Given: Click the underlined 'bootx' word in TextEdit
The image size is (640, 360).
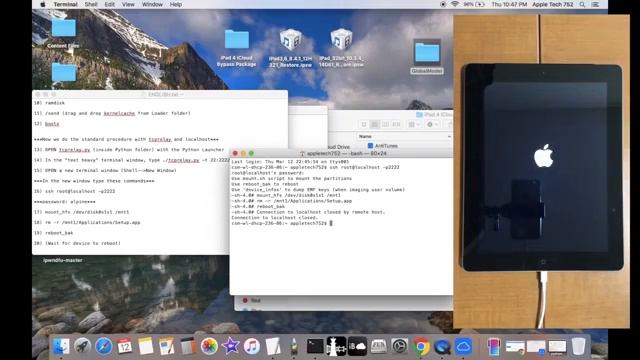Looking at the screenshot, I should pyautogui.click(x=52, y=124).
